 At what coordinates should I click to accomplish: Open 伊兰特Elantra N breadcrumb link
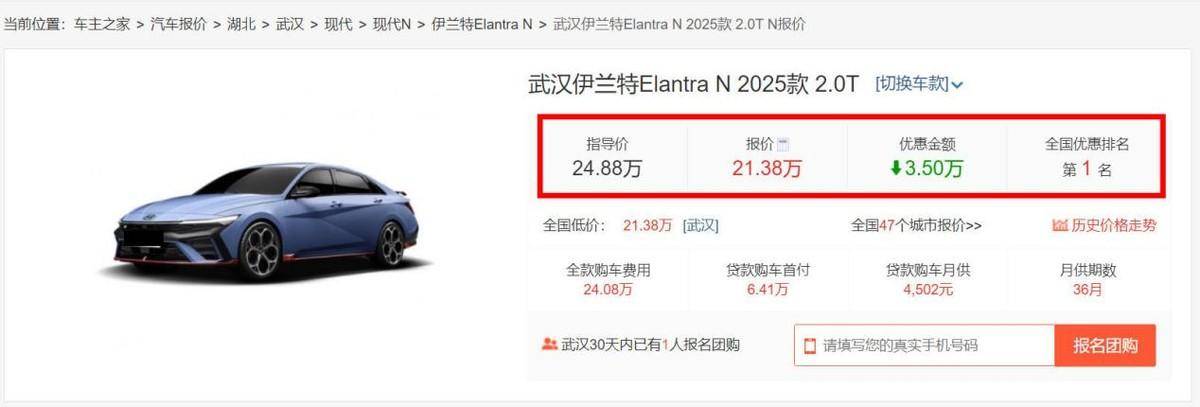pyautogui.click(x=481, y=23)
